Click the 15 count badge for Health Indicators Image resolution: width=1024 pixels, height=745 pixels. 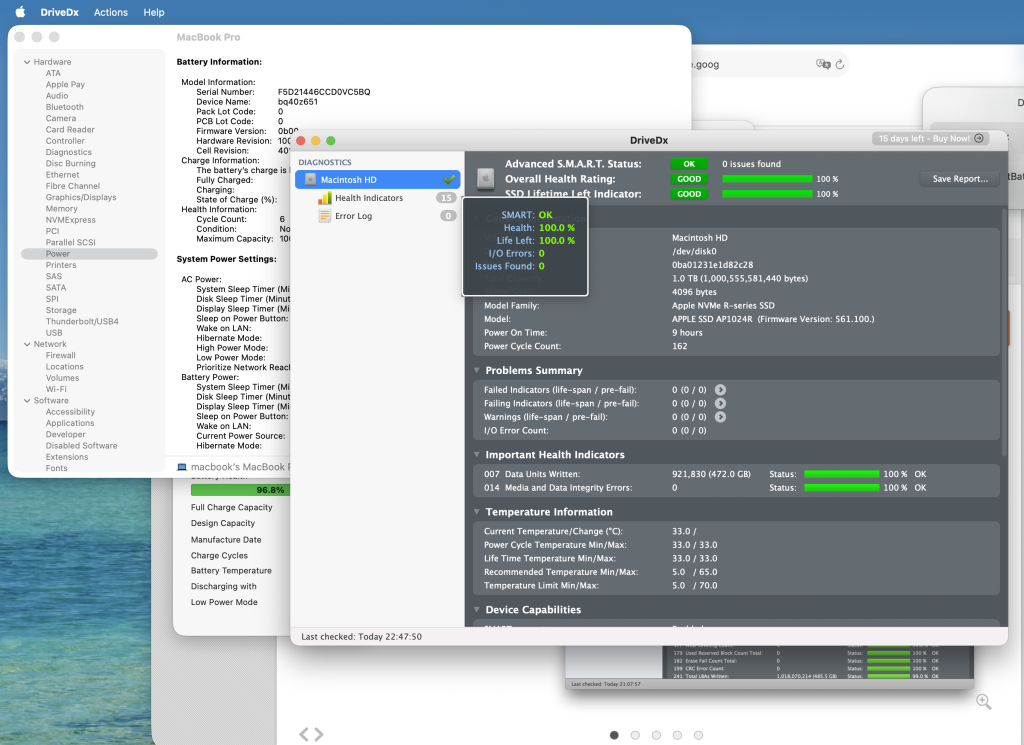pos(446,198)
